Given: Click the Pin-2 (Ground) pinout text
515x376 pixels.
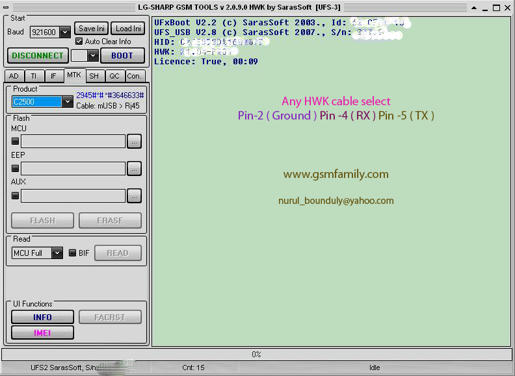Looking at the screenshot, I should 277,116.
